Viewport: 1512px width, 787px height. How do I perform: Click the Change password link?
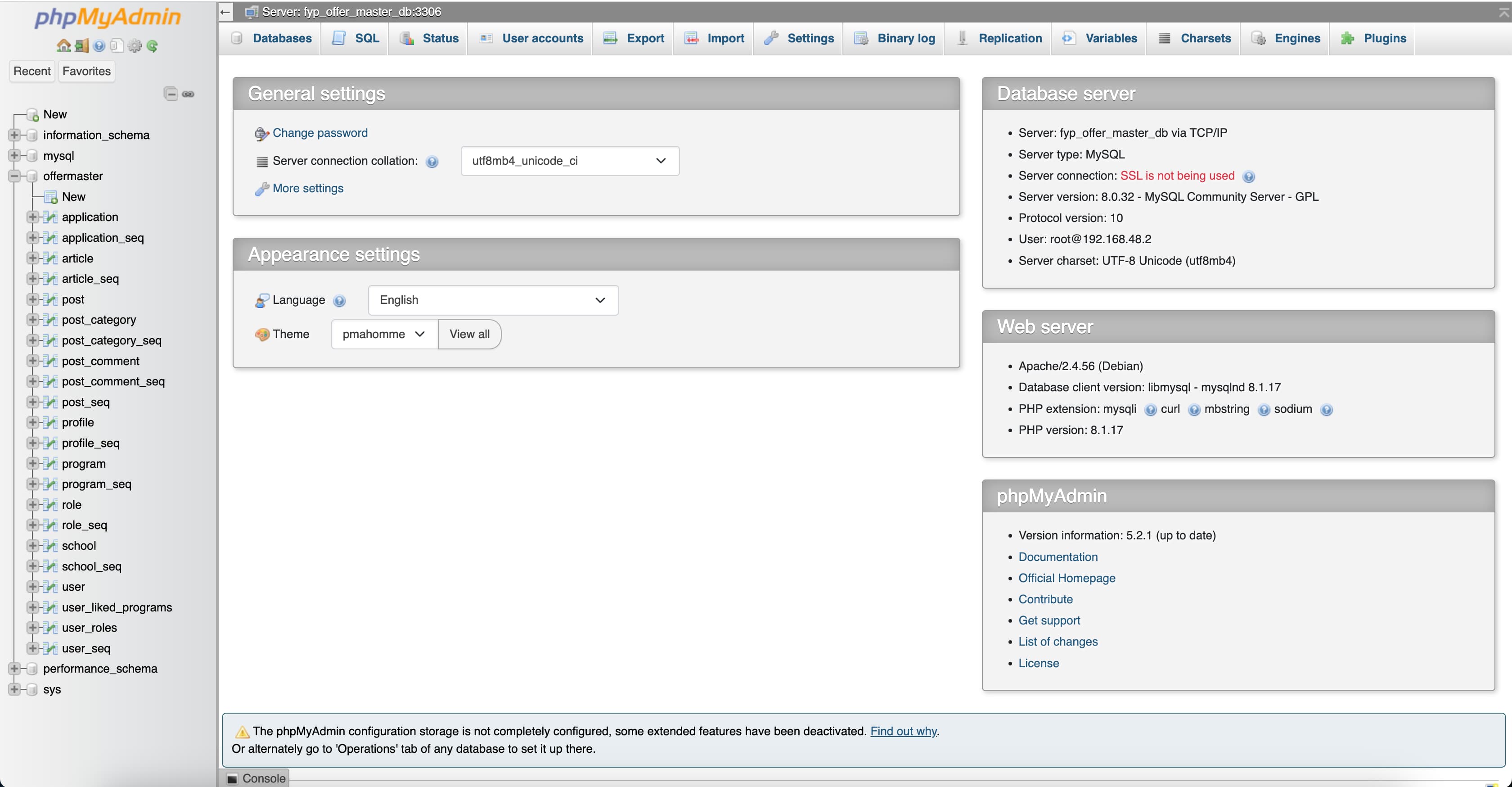coord(320,133)
